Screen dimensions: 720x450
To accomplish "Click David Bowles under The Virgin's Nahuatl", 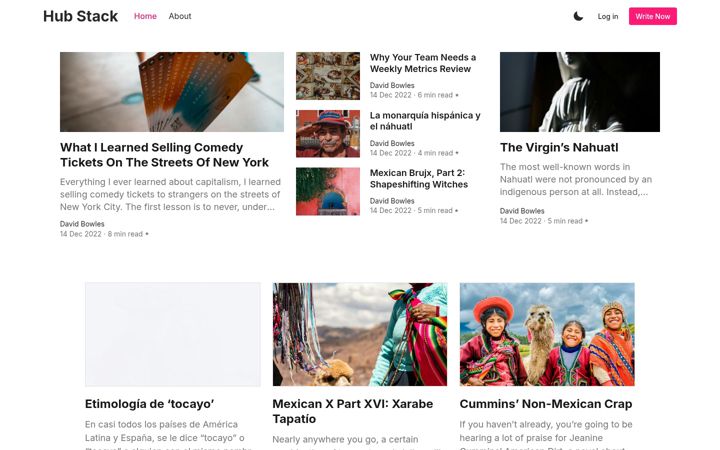I will pos(522,211).
